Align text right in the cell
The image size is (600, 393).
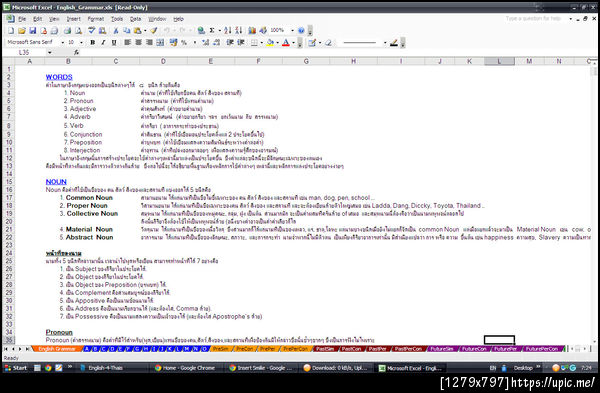(x=149, y=42)
